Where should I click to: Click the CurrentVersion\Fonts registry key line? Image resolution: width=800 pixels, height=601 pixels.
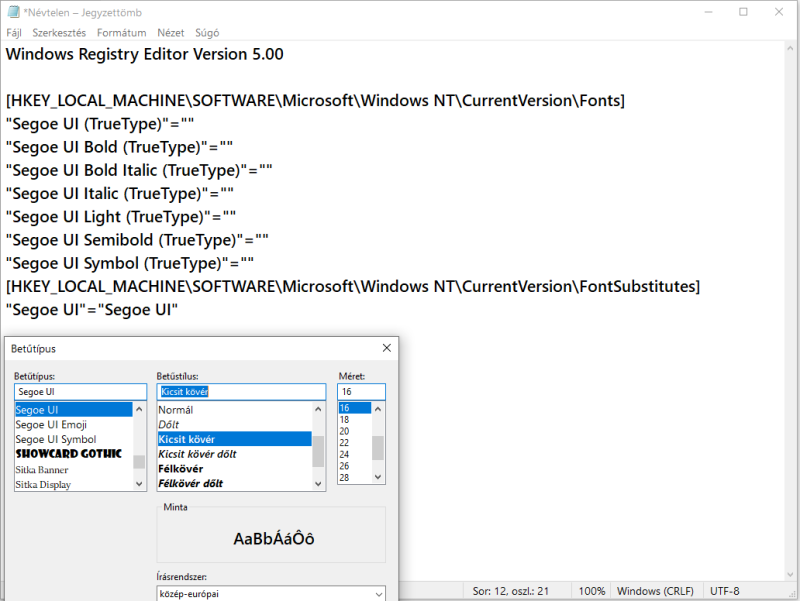pyautogui.click(x=315, y=101)
